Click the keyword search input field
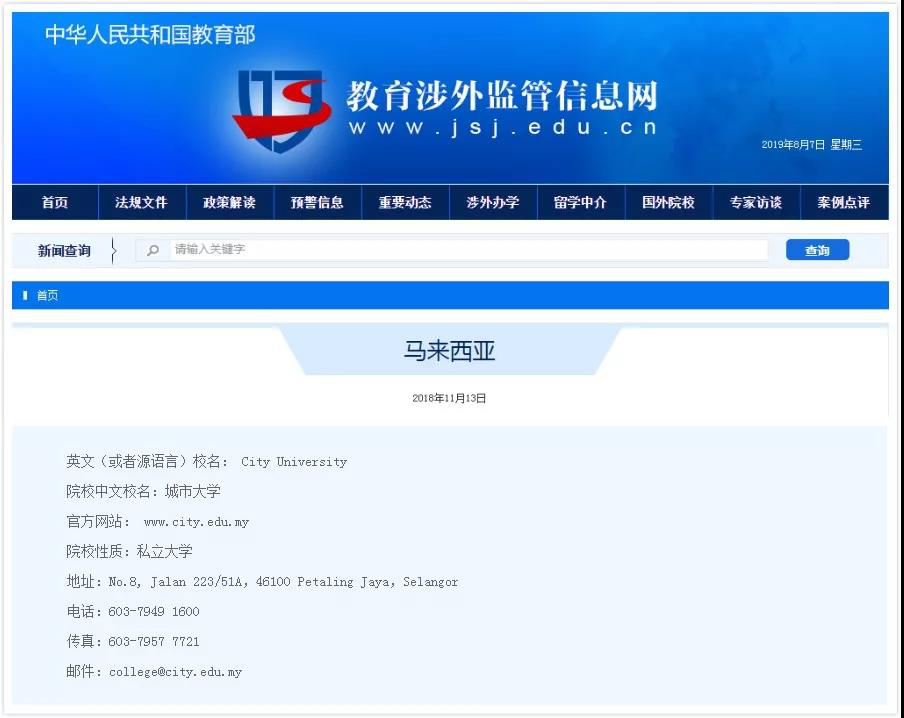This screenshot has height=718, width=904. tap(450, 250)
